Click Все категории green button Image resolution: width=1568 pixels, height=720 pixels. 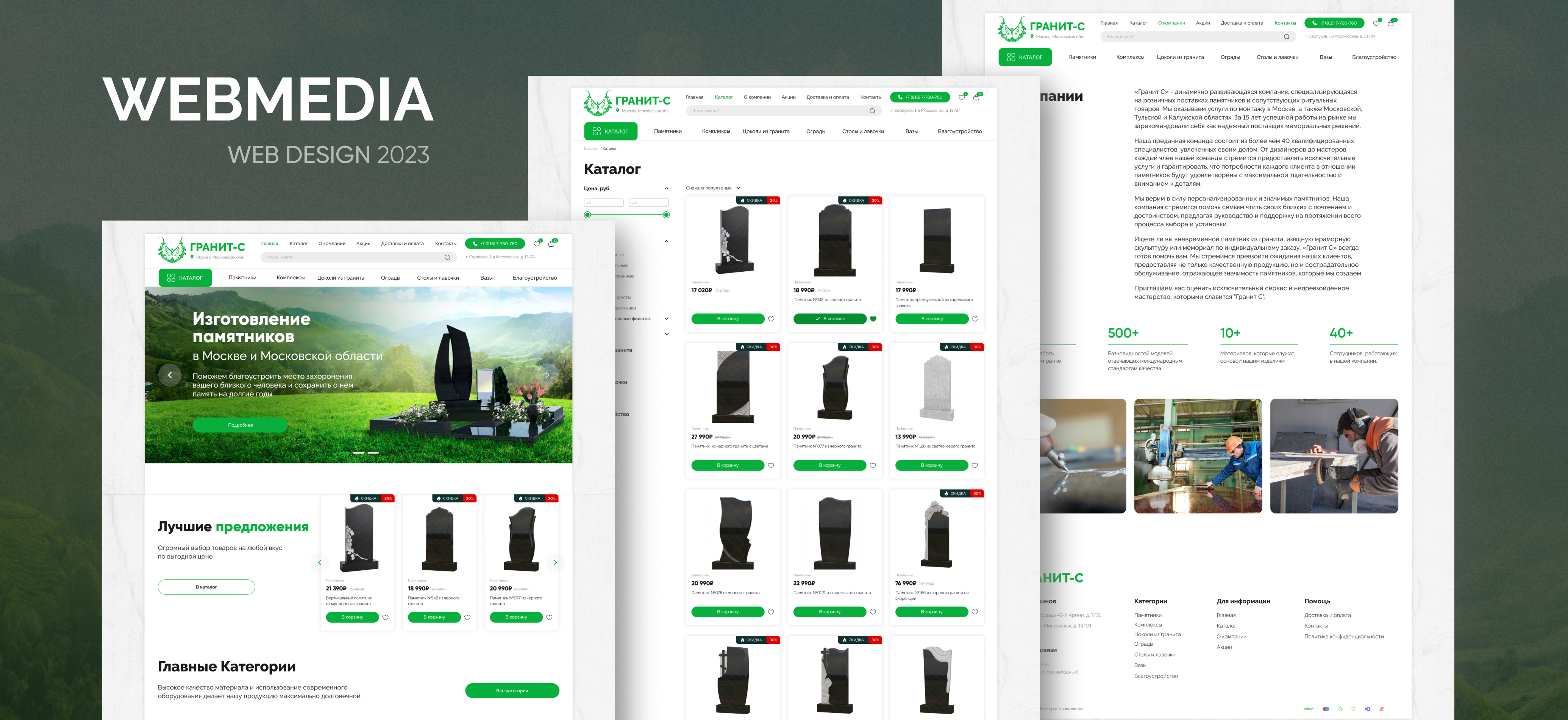(x=512, y=691)
